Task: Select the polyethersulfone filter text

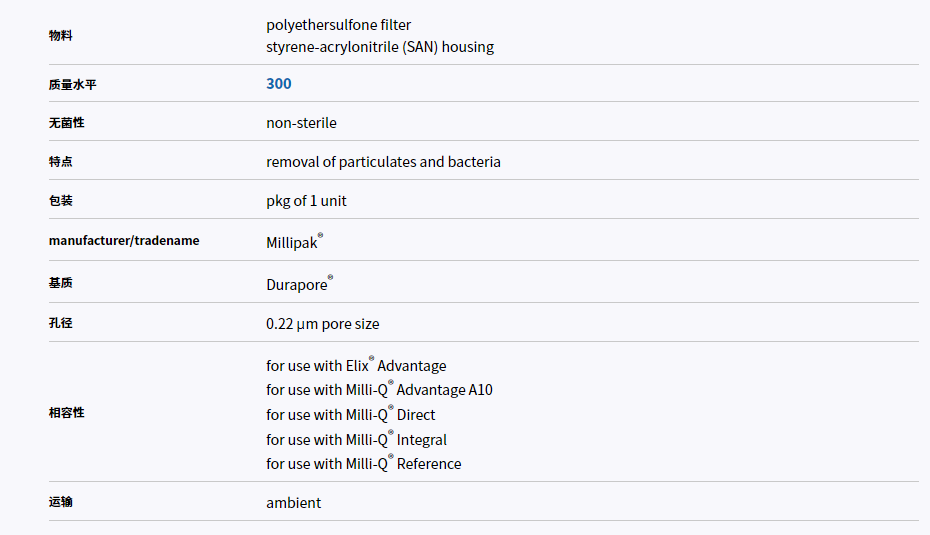Action: point(339,25)
